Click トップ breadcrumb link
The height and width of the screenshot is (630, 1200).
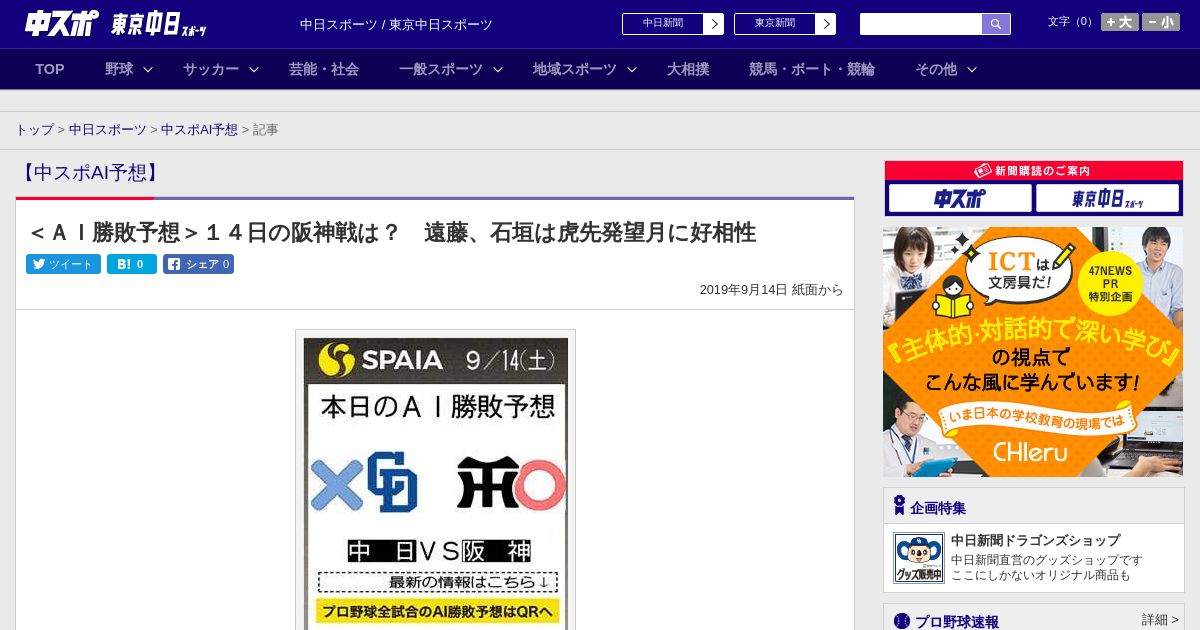35,130
